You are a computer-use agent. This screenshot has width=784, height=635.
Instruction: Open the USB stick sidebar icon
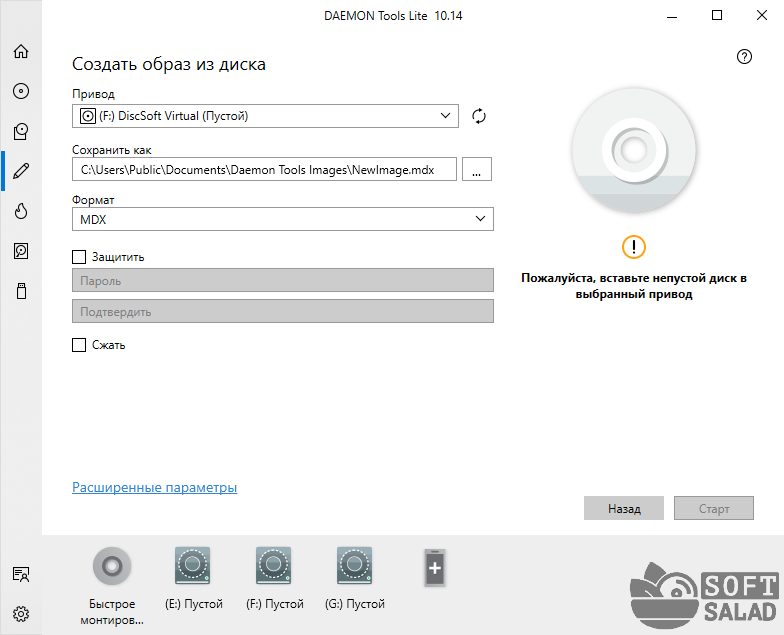[21, 291]
